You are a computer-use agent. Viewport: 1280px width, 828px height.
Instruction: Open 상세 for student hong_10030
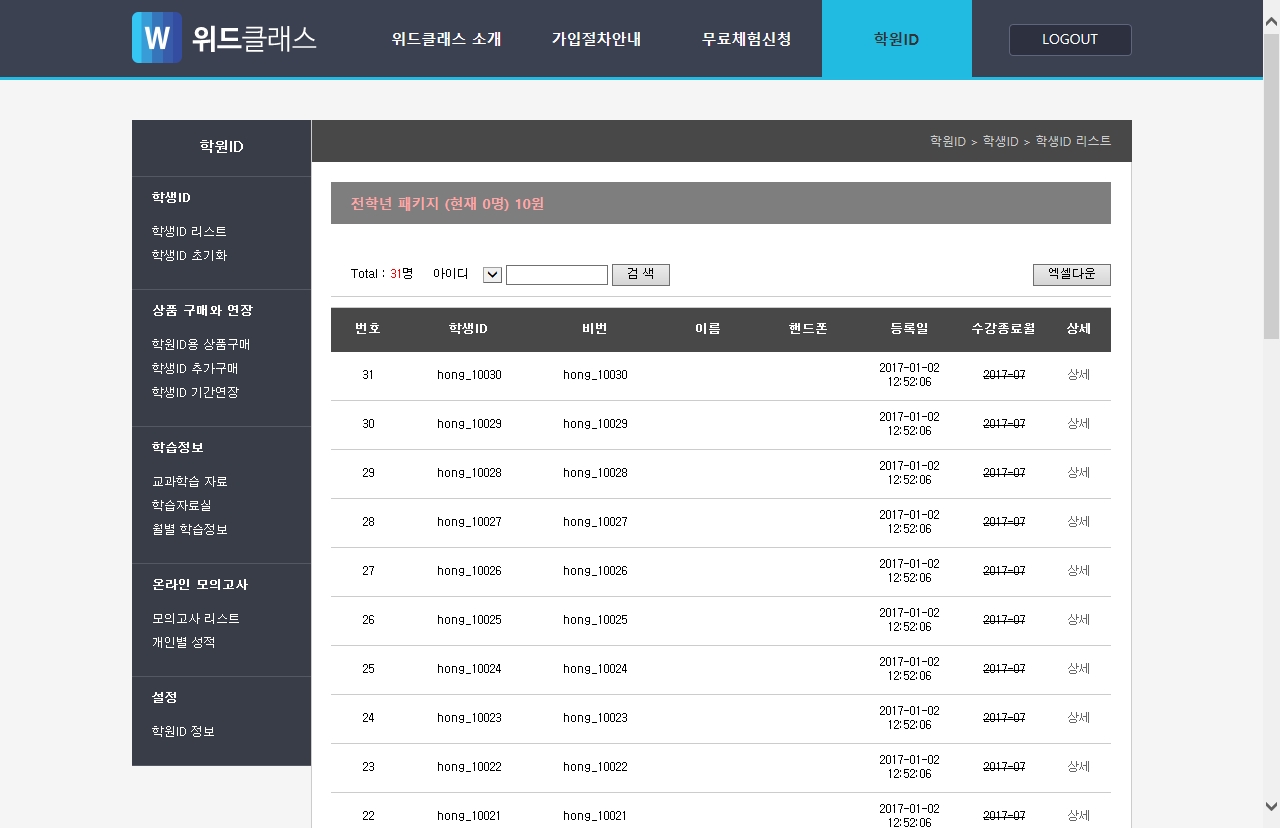[x=1078, y=375]
